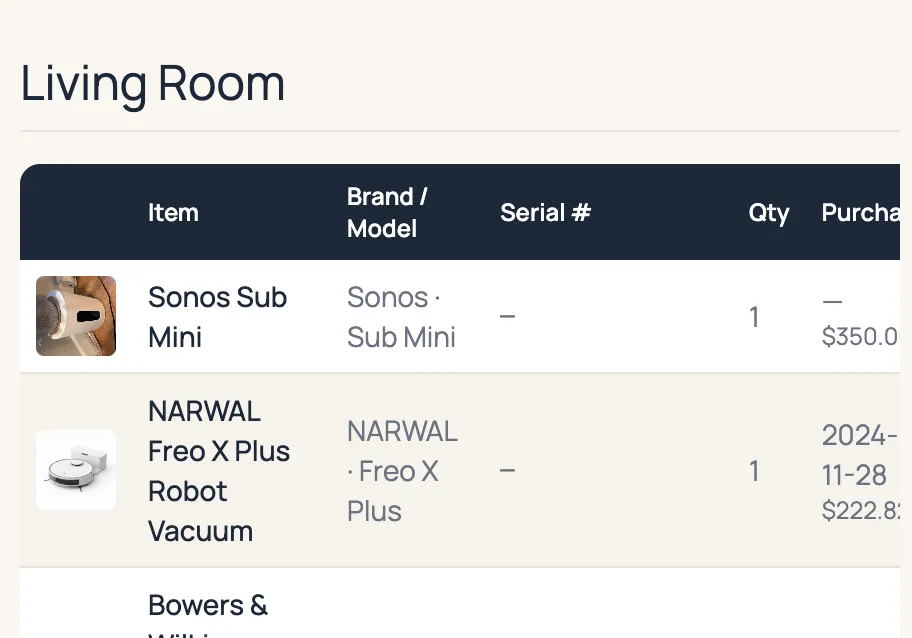Select the Sonos Sub Mini item name
912x638 pixels.
pos(217,317)
